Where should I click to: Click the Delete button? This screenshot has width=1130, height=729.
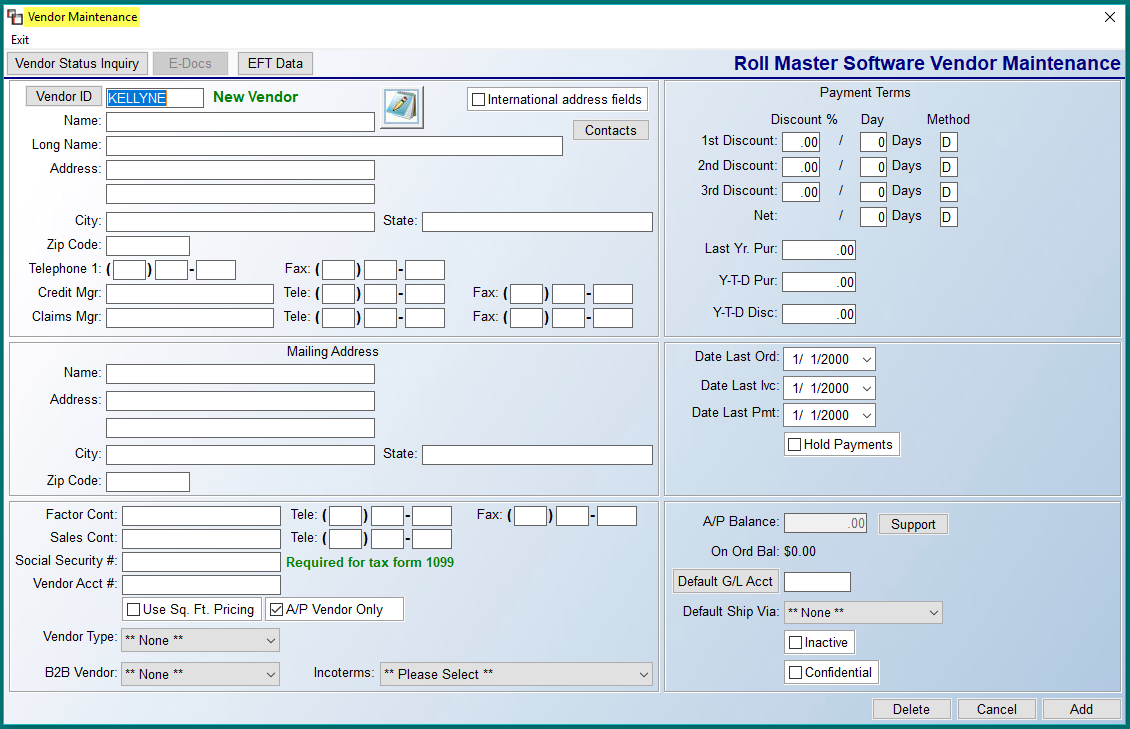(x=911, y=710)
